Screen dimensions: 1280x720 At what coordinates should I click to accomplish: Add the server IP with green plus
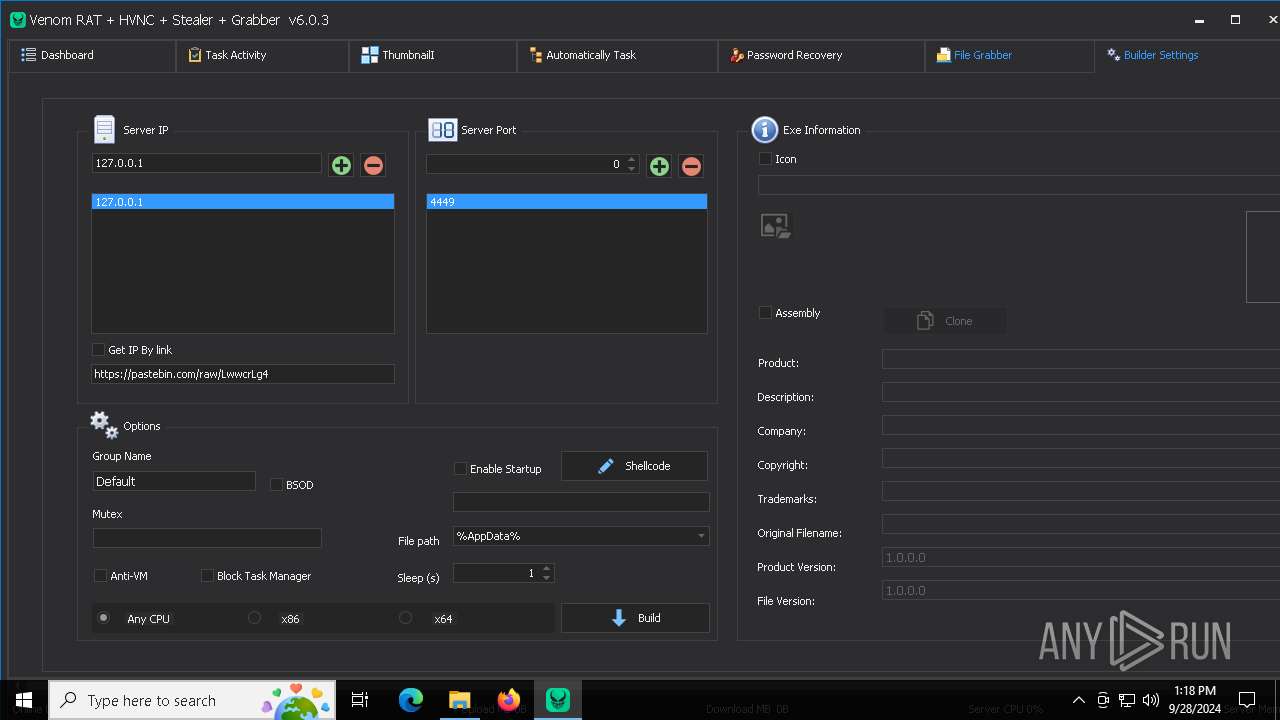tap(341, 165)
